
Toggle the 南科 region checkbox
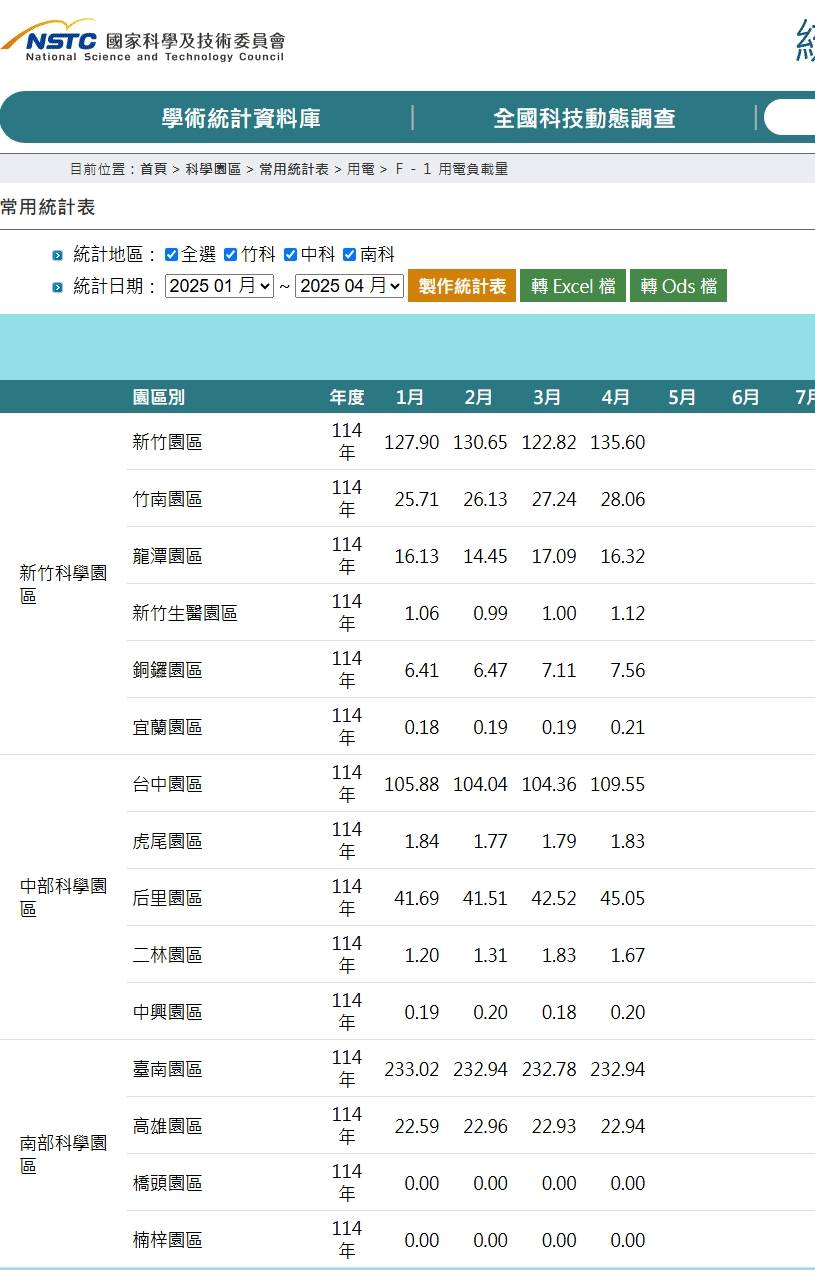349,255
